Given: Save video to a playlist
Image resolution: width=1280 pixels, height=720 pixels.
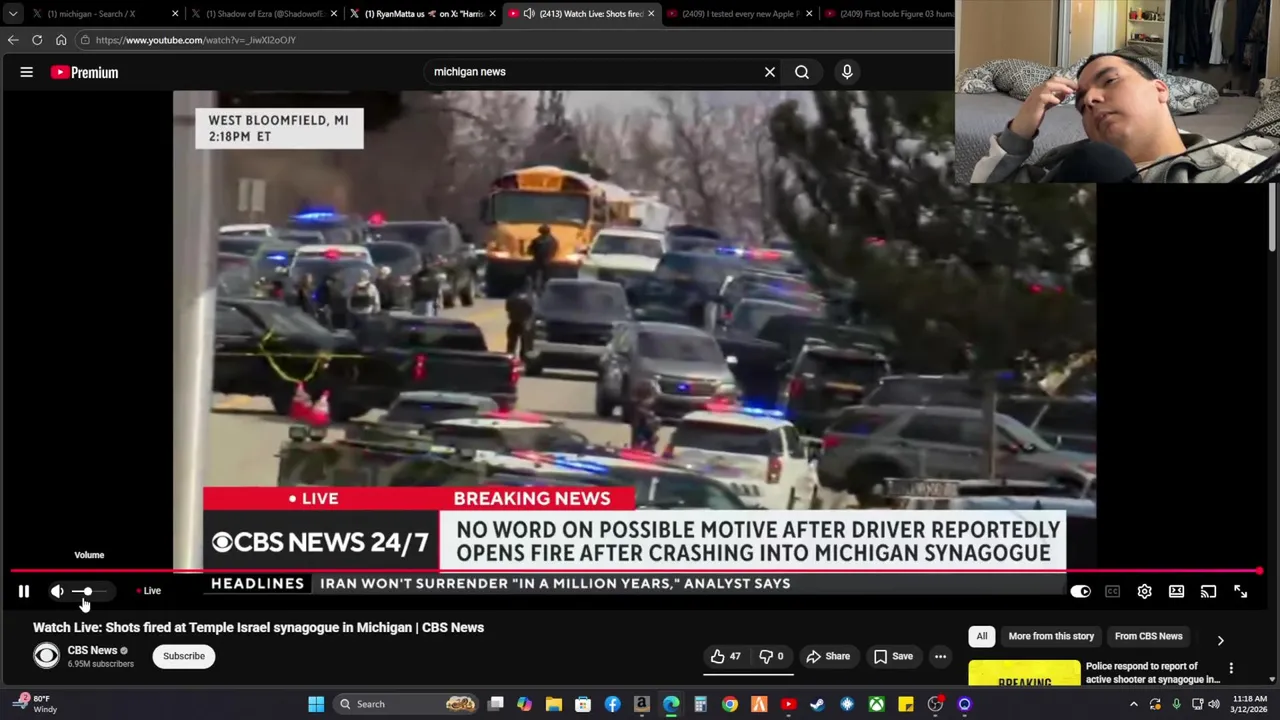Looking at the screenshot, I should click(893, 656).
